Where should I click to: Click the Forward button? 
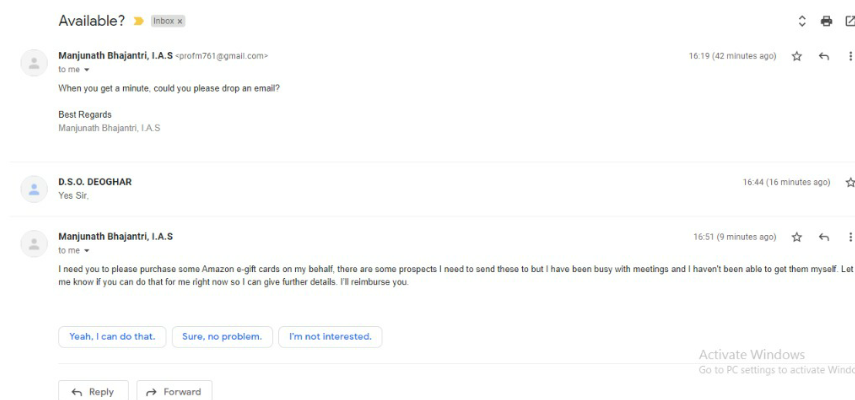coord(174,391)
